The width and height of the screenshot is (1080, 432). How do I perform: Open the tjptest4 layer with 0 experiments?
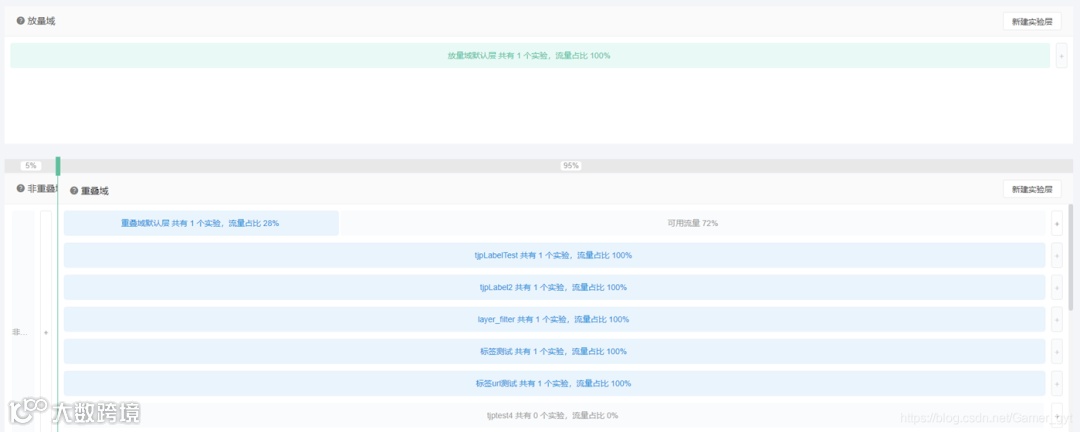(x=554, y=415)
